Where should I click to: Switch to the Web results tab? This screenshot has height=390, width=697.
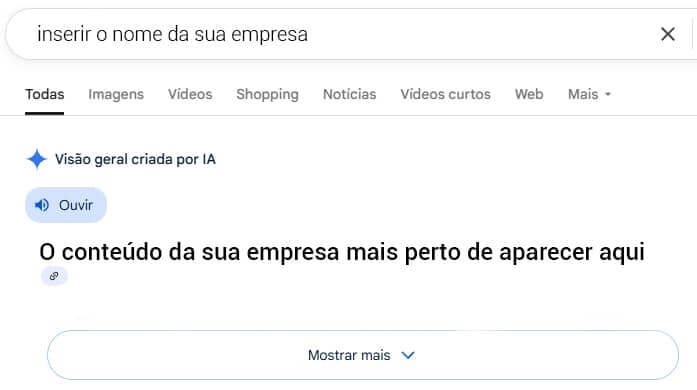(x=529, y=94)
